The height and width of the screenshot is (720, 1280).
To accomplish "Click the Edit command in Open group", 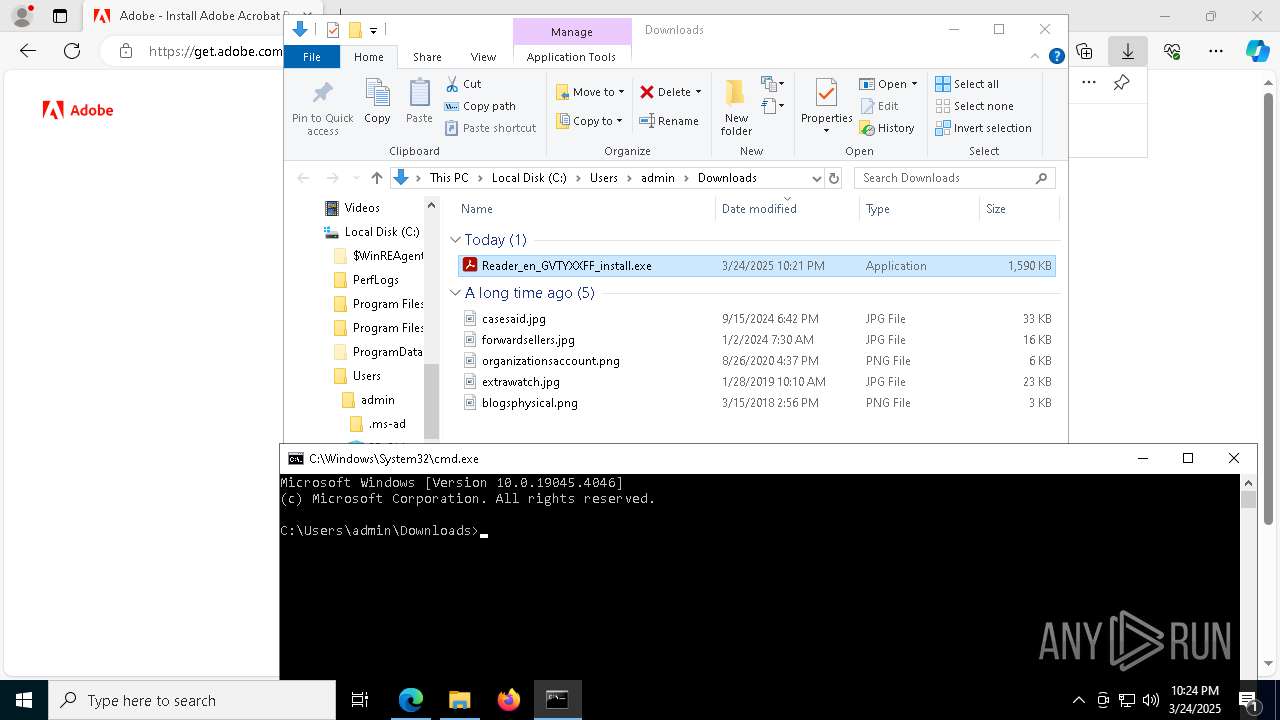I will (879, 106).
